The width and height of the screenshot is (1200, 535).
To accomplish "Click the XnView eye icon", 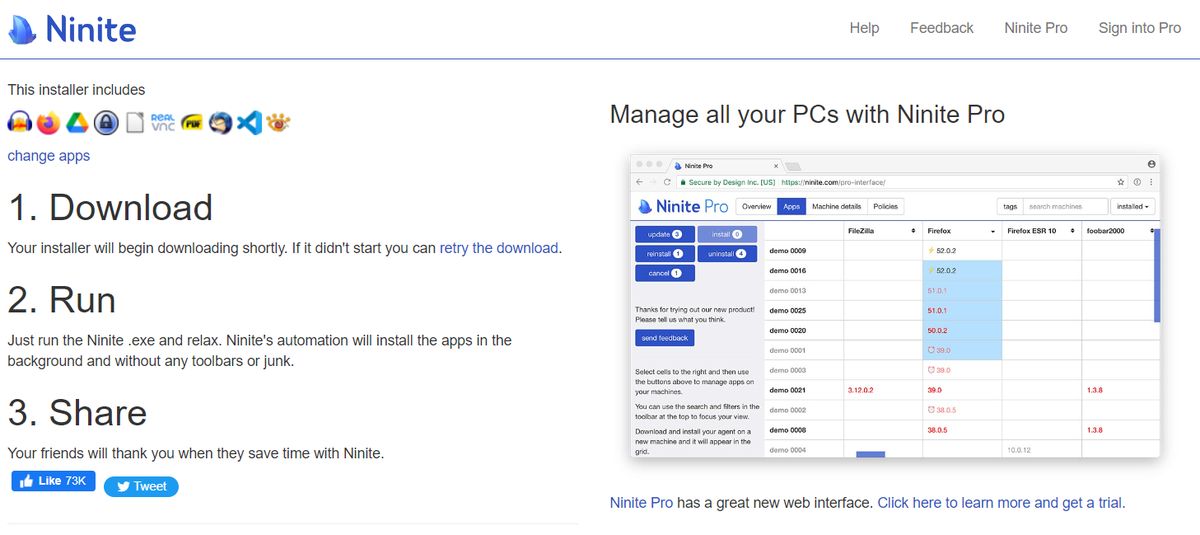I will coord(278,123).
